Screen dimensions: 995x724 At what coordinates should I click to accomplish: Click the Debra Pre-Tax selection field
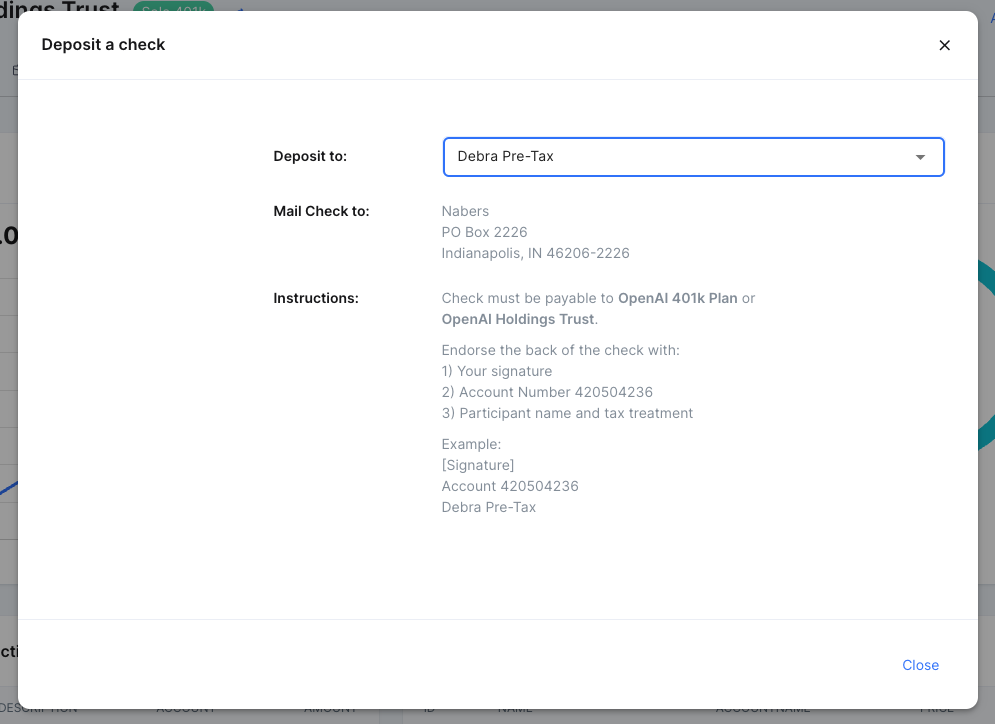pyautogui.click(x=680, y=157)
